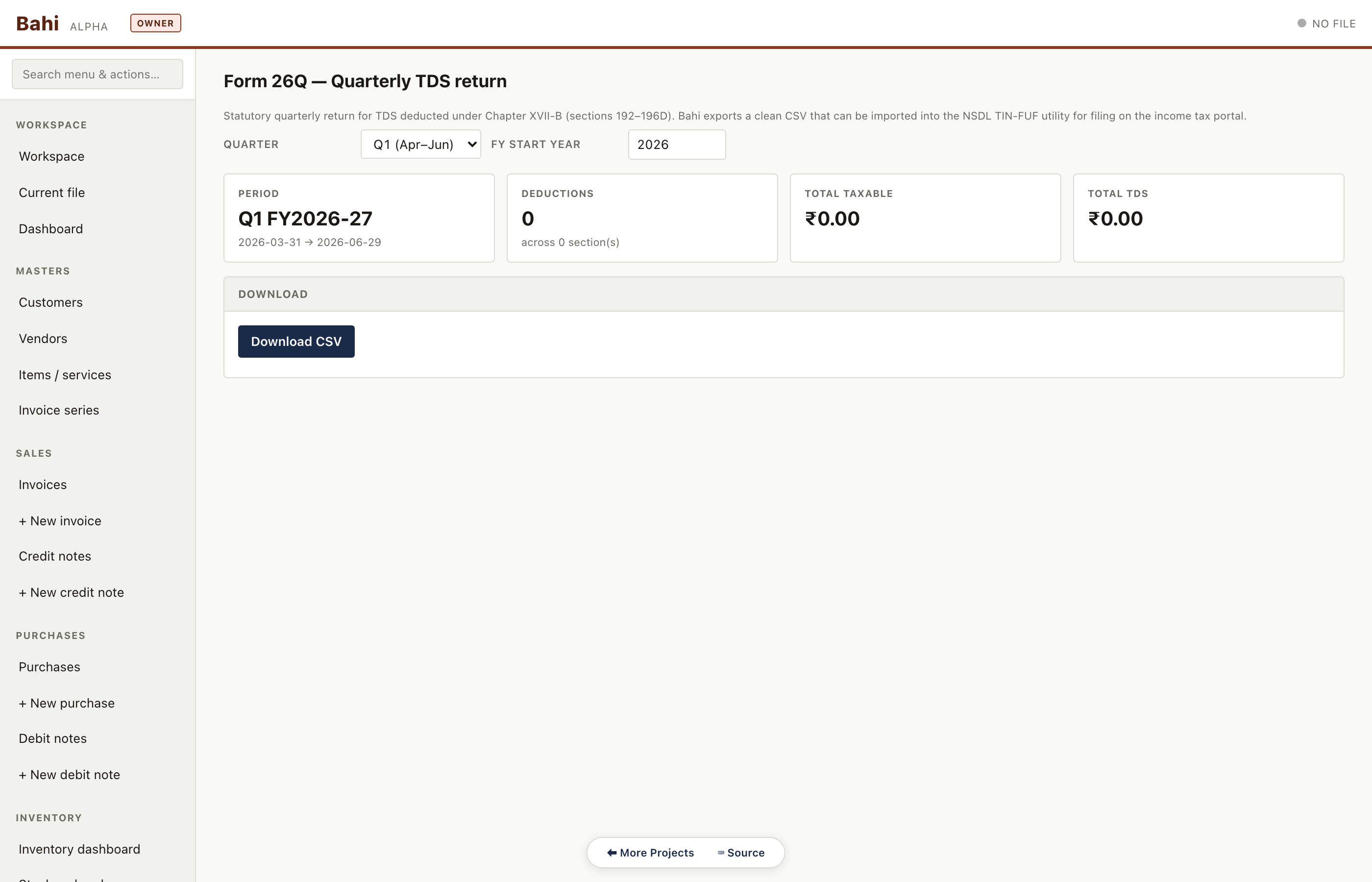Go to Invoice series settings
The width and height of the screenshot is (1372, 882).
tap(58, 410)
